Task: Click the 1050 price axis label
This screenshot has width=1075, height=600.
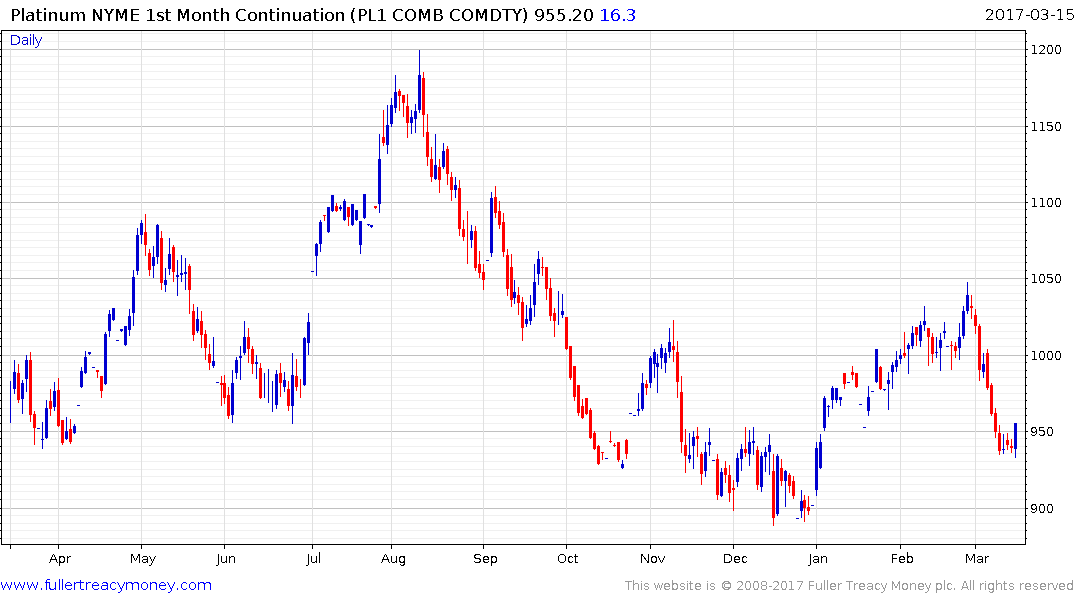Action: (x=1046, y=279)
